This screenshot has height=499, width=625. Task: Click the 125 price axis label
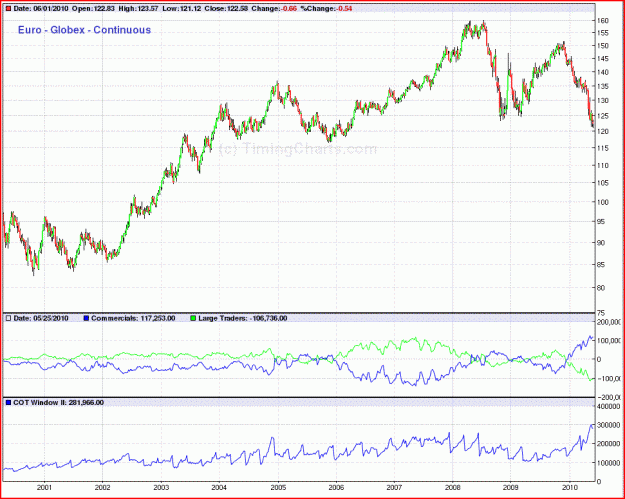(603, 116)
